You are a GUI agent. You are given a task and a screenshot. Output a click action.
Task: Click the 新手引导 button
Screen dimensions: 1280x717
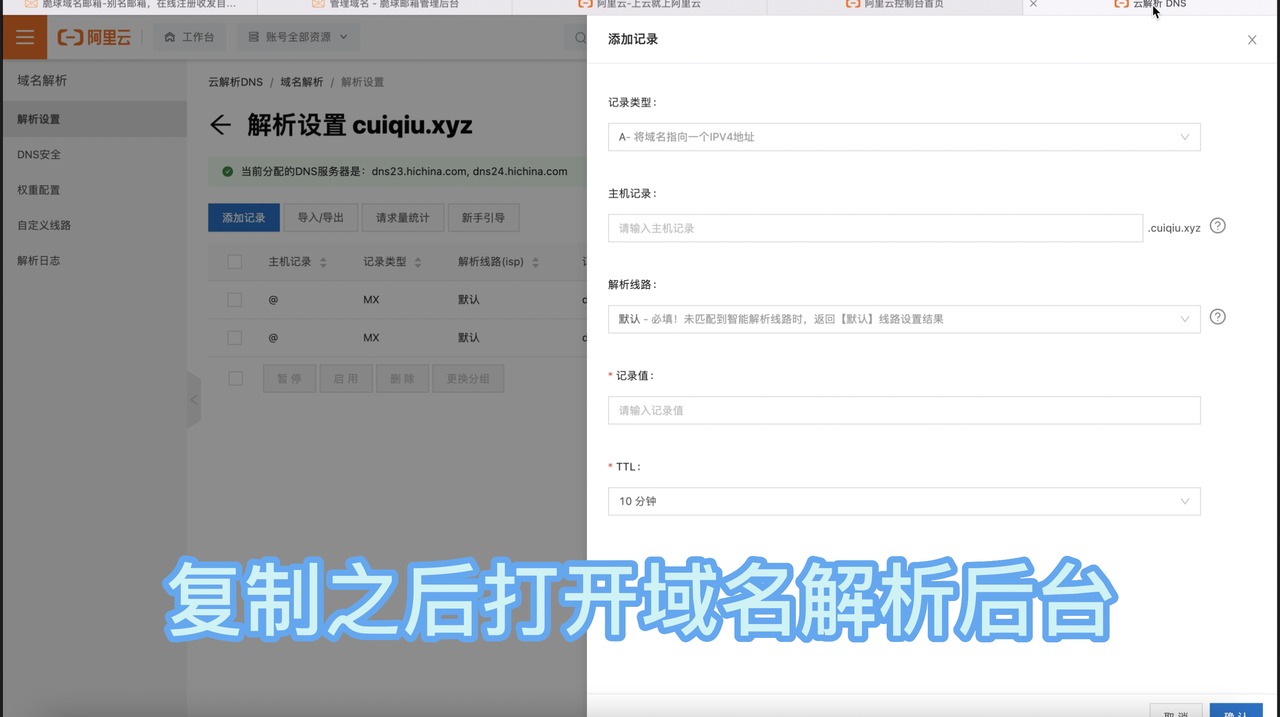click(x=483, y=218)
